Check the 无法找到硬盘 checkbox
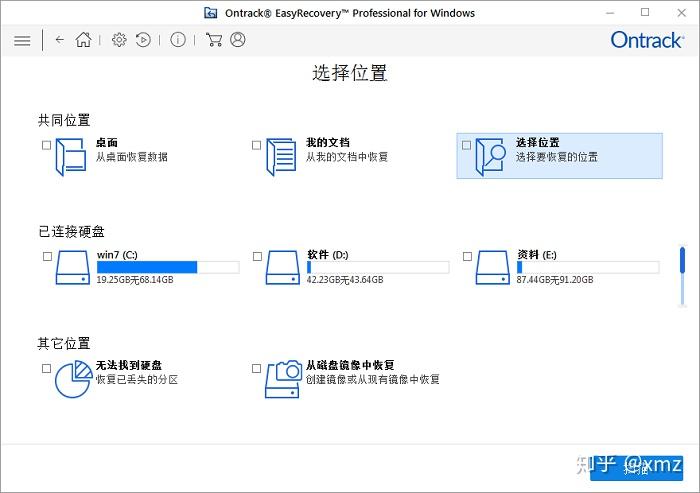The image size is (700, 493). [46, 368]
